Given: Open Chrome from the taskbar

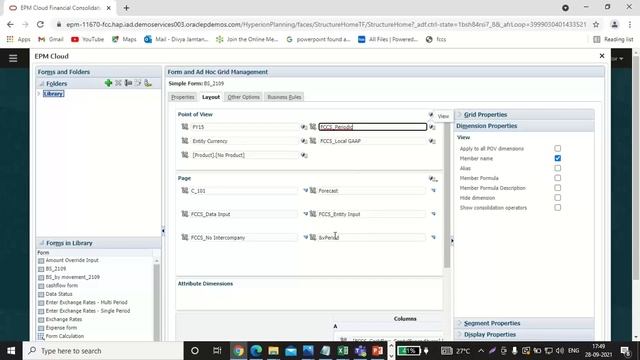Looking at the screenshot, I should pos(238,351).
